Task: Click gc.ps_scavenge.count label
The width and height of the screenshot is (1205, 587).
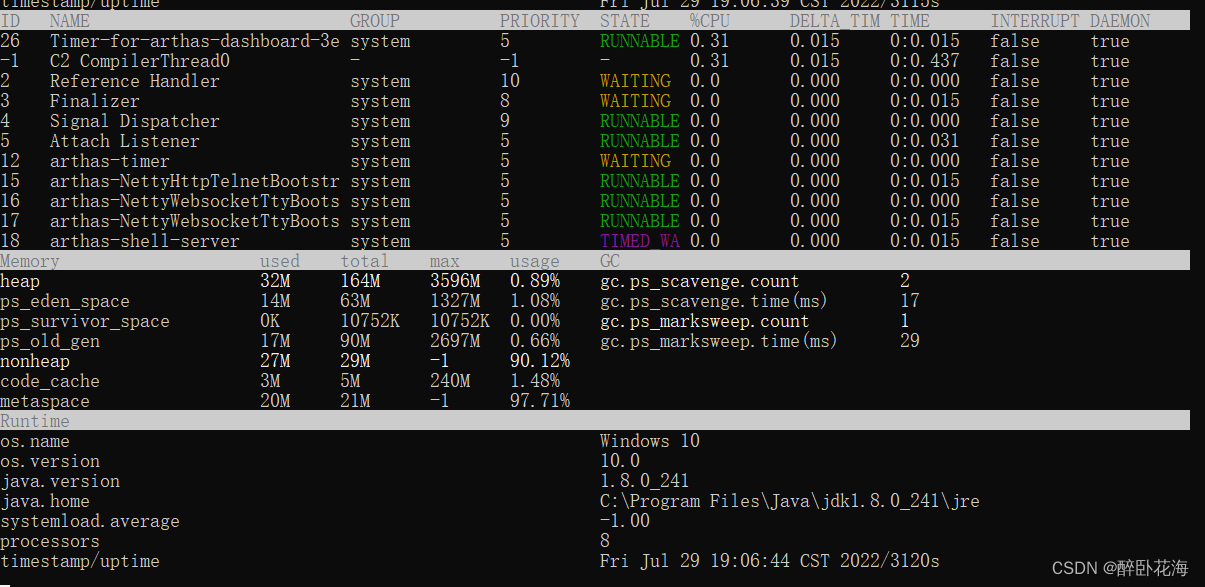Action: (x=700, y=281)
